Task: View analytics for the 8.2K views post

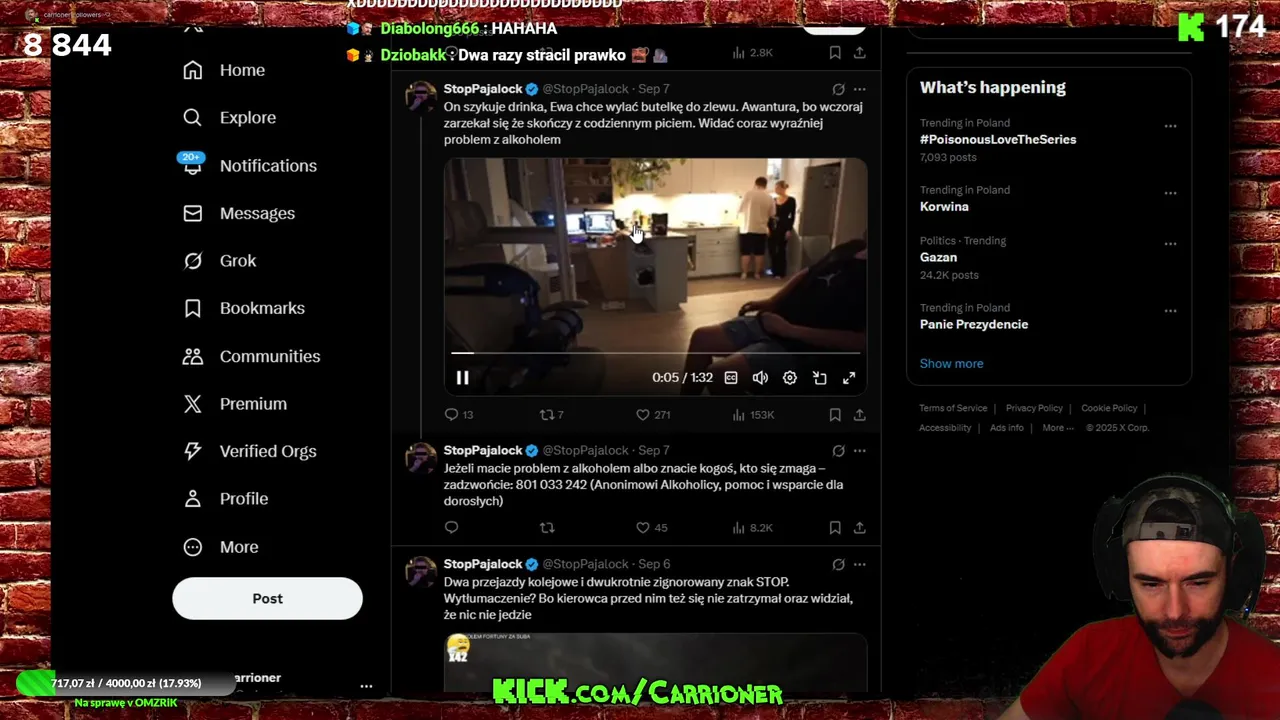Action: (x=753, y=527)
